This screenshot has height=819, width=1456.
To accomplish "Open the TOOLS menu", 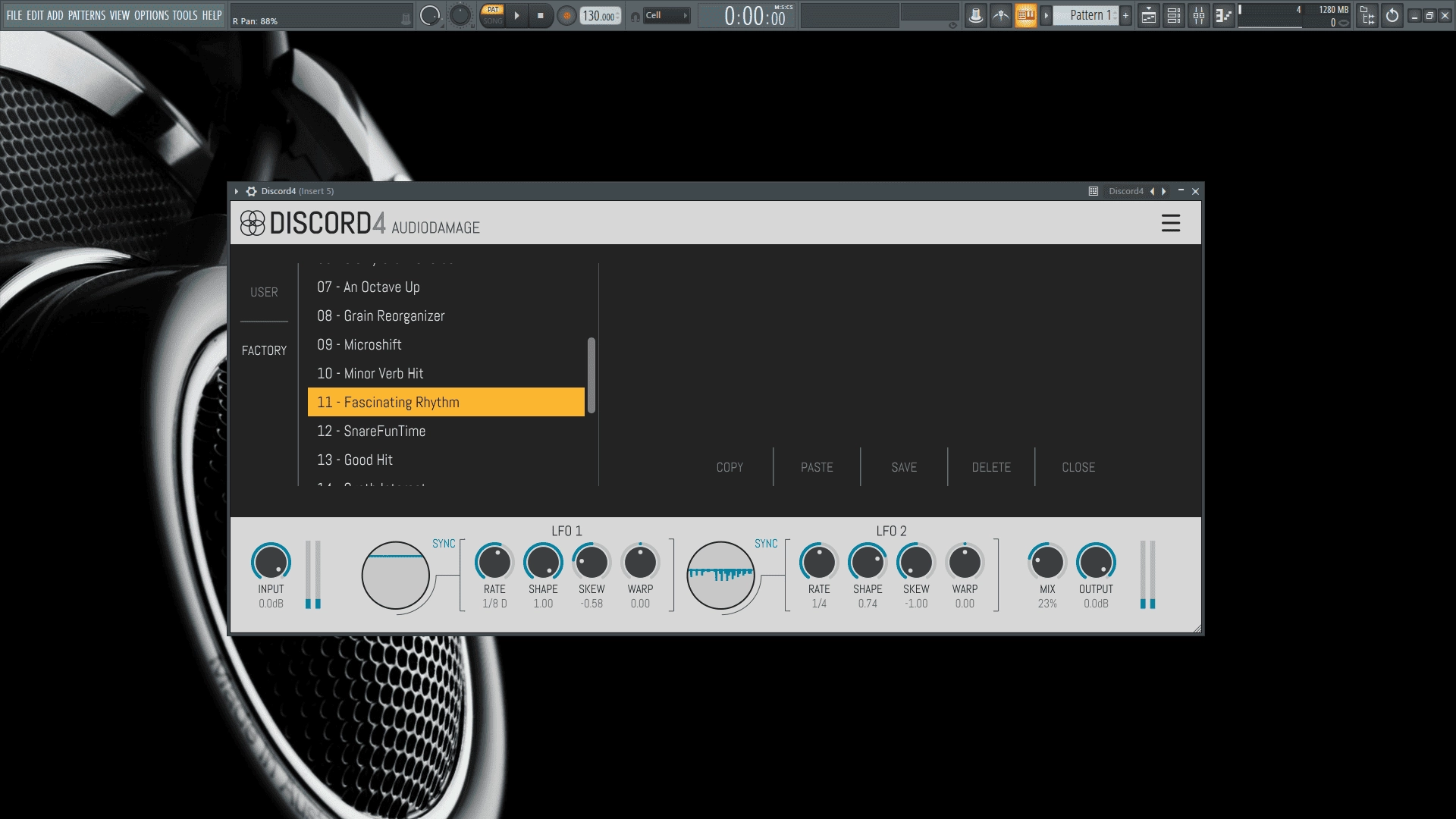I will (x=185, y=15).
